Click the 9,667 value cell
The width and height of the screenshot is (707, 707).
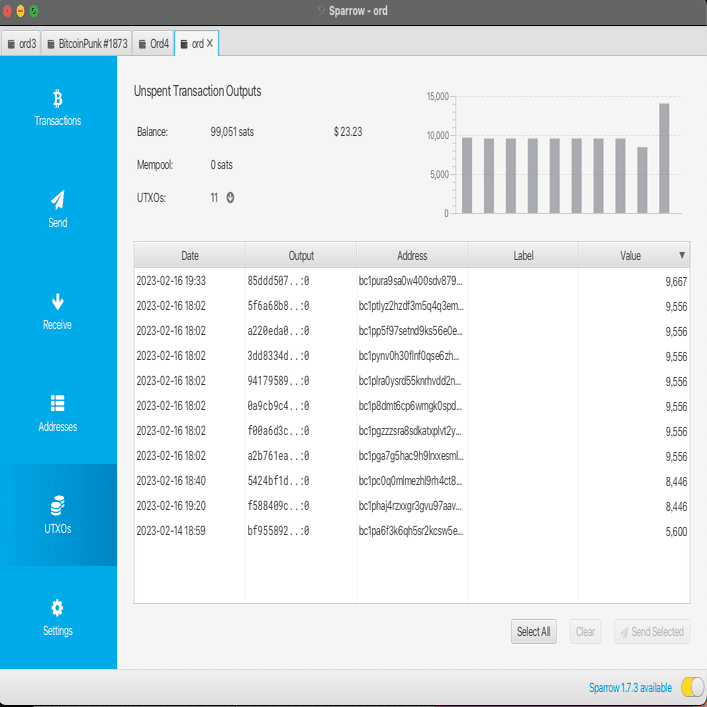tap(676, 282)
